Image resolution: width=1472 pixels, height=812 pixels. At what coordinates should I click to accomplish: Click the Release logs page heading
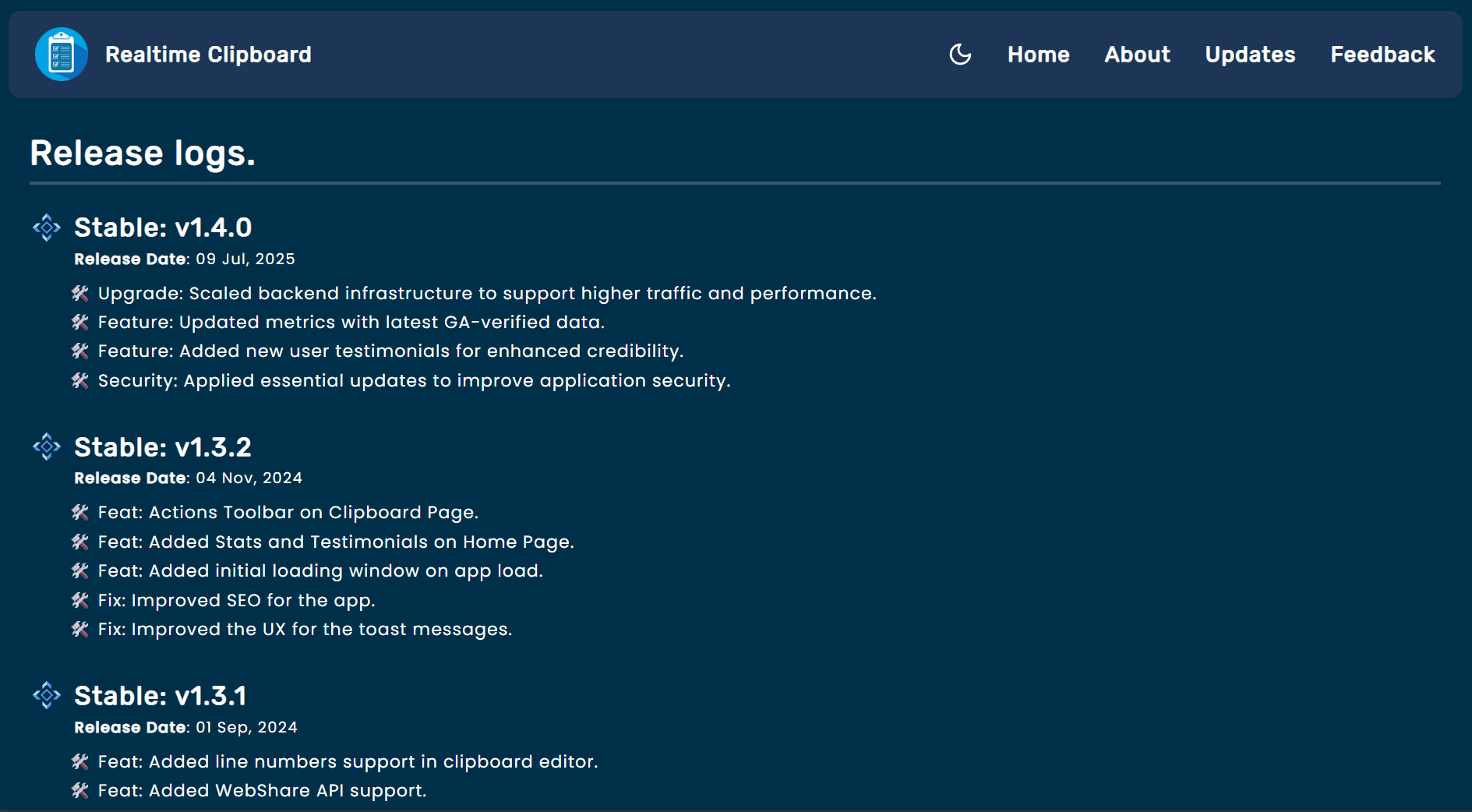[143, 153]
